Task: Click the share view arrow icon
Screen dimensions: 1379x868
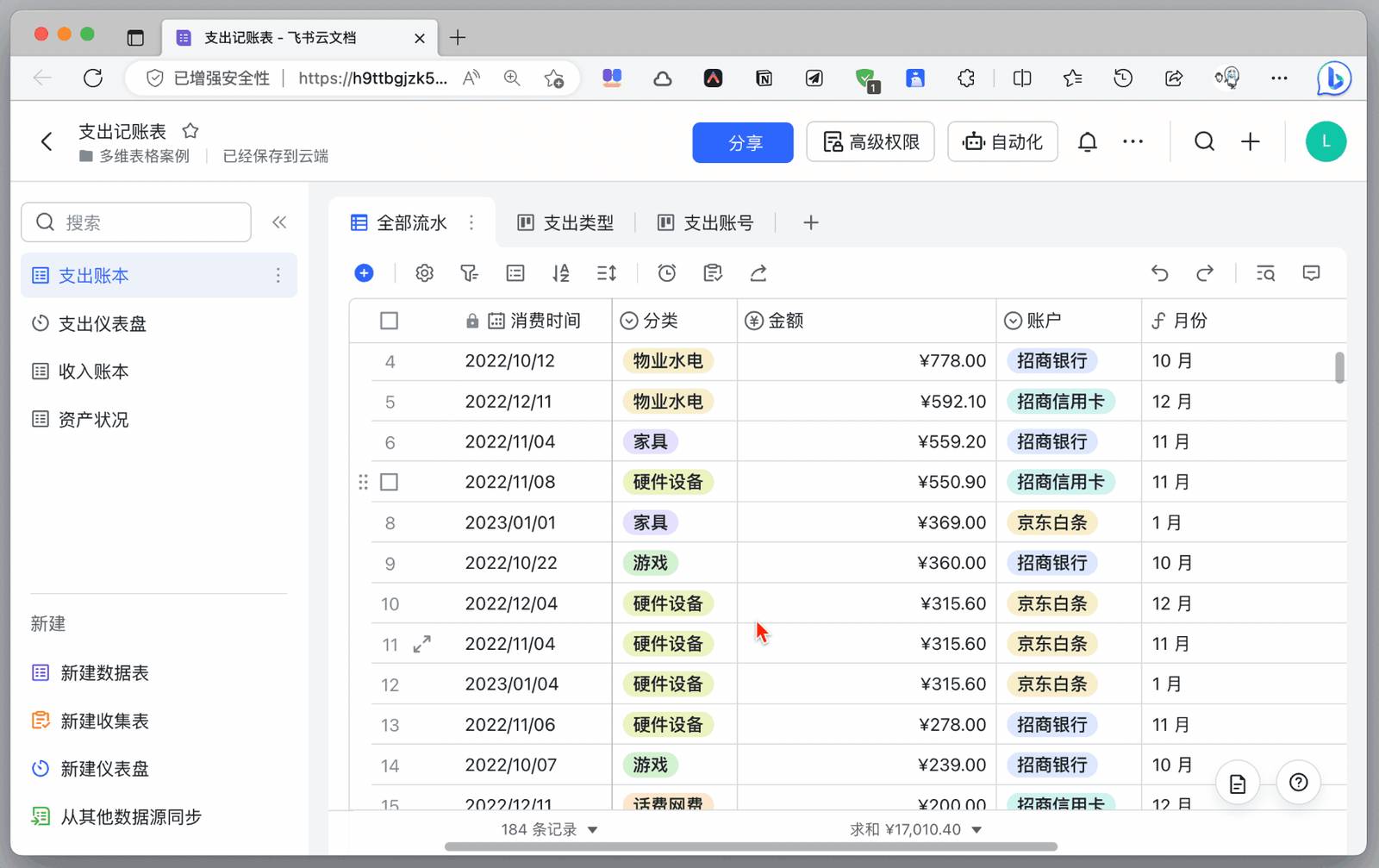Action: point(758,273)
